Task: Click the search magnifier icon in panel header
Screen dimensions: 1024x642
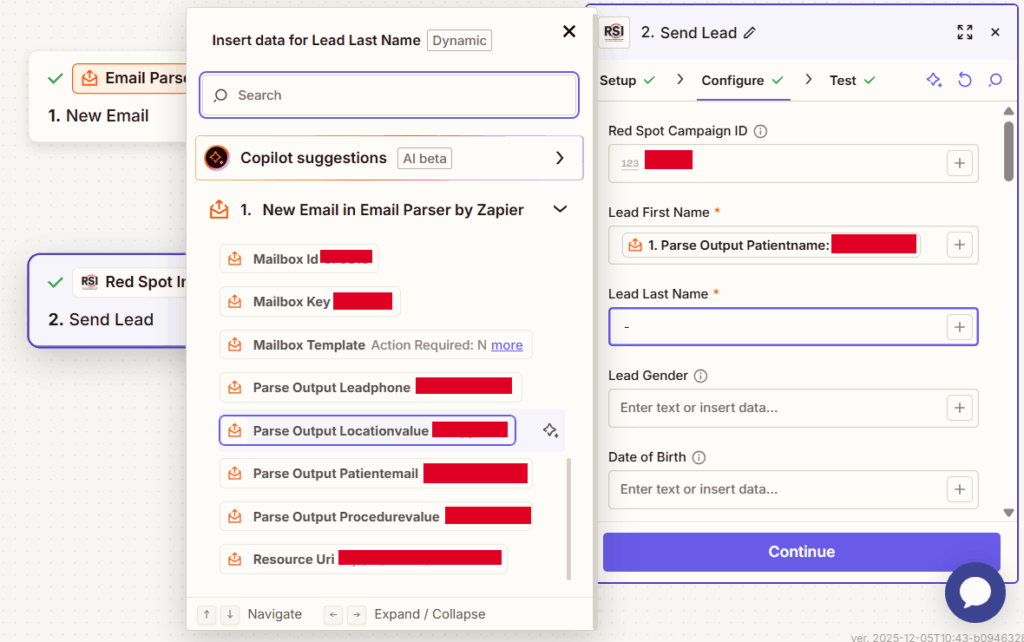Action: [995, 80]
